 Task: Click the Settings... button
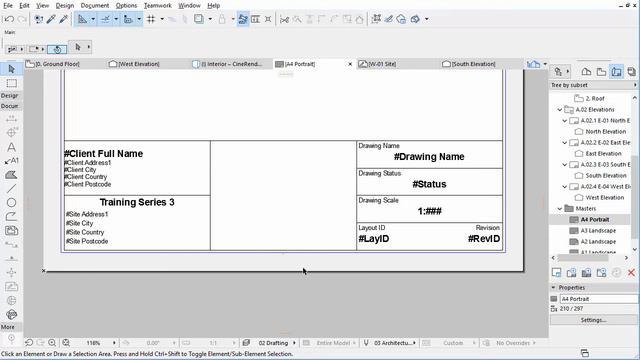pos(593,320)
